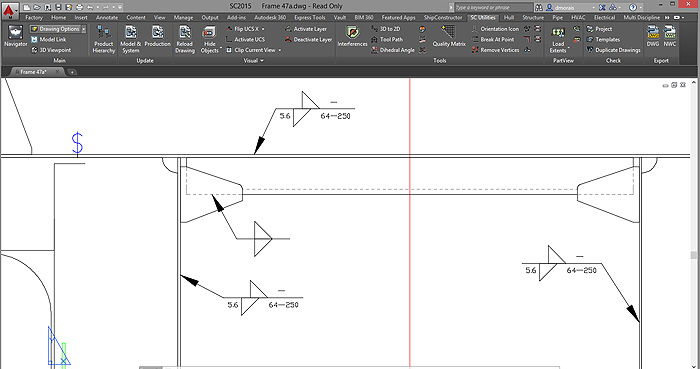Export to NWC
Image resolution: width=700 pixels, height=369 pixels.
click(x=670, y=37)
